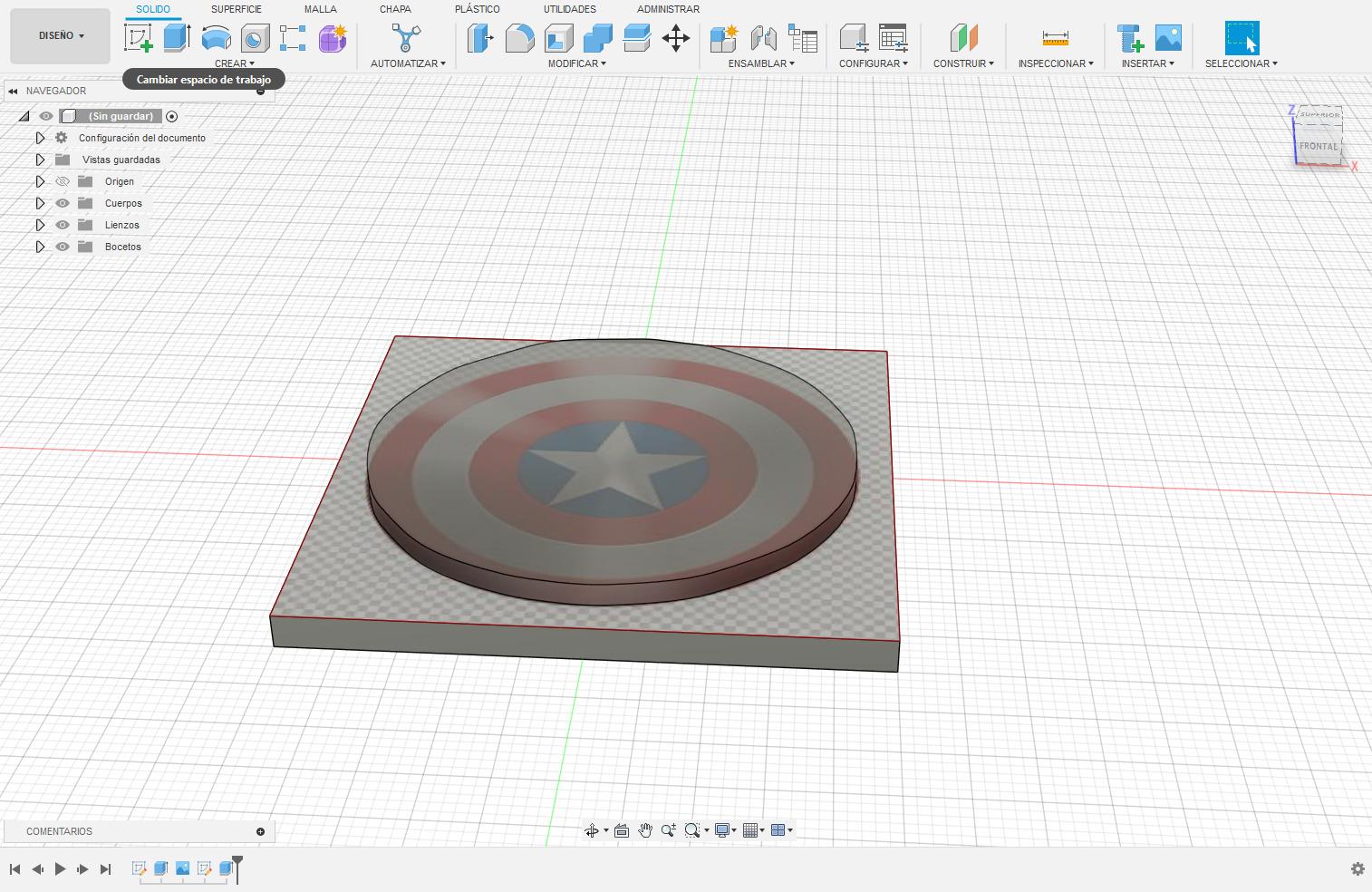Select the Combine tool
This screenshot has width=1372, height=892.
[598, 38]
